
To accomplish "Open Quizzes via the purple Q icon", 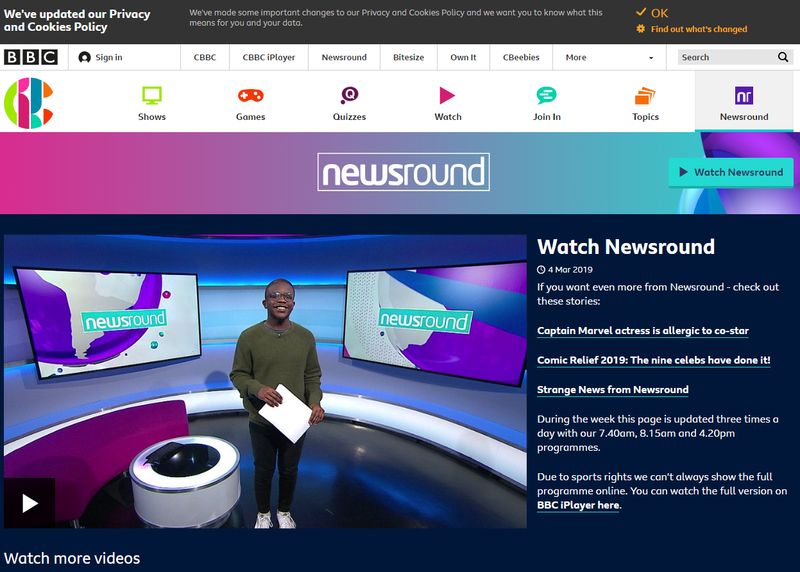I will click(x=349, y=95).
